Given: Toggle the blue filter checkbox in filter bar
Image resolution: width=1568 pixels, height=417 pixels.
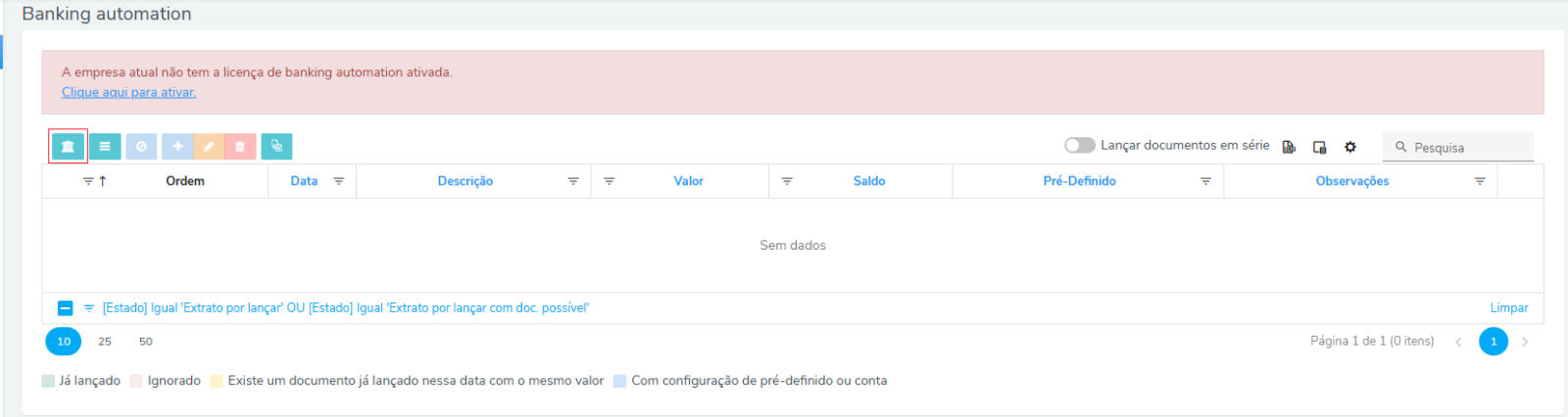Looking at the screenshot, I should coord(65,308).
